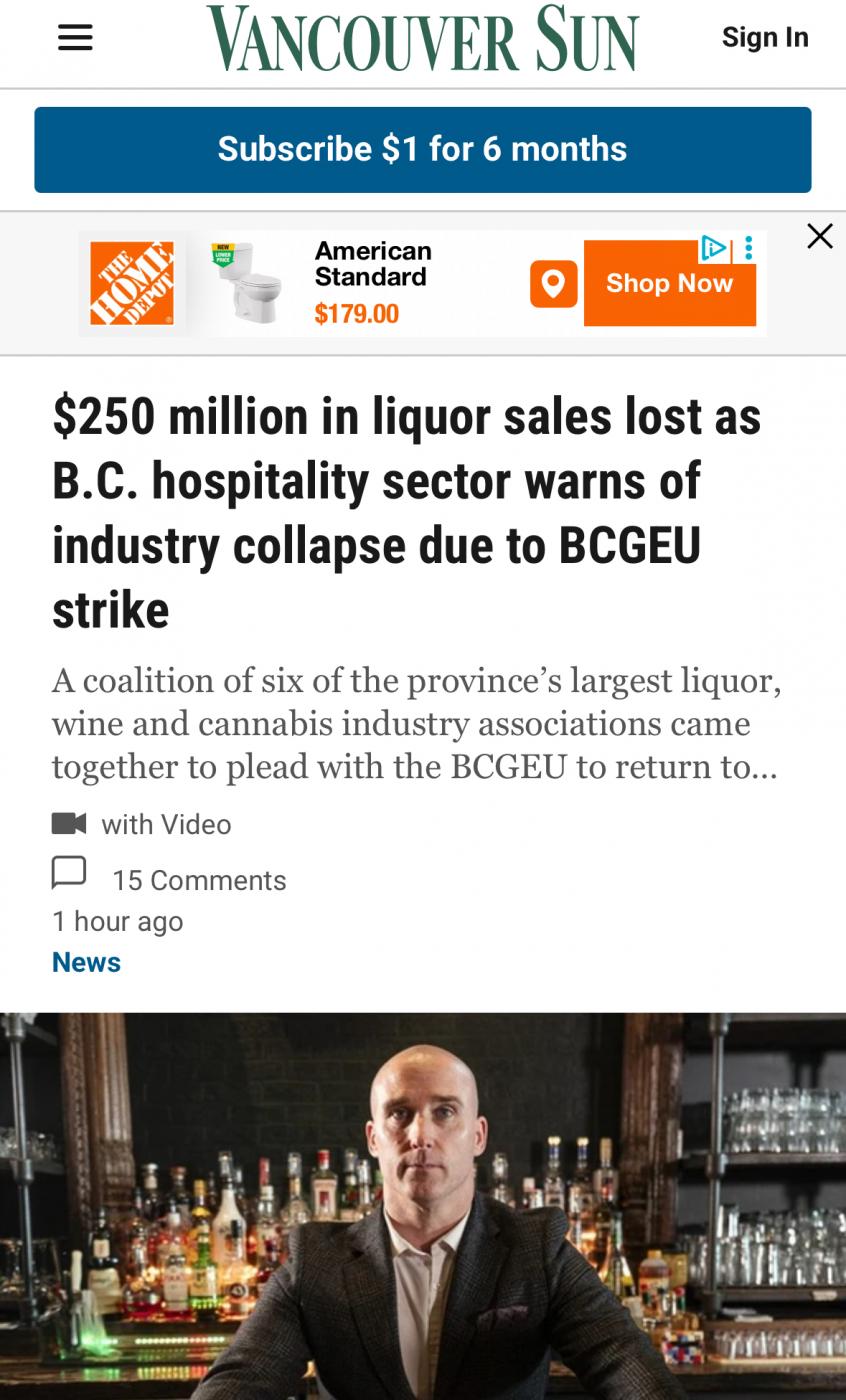Viewport: 846px width, 1400px height.
Task: Open the $250 million liquor sales headline
Action: click(x=406, y=512)
